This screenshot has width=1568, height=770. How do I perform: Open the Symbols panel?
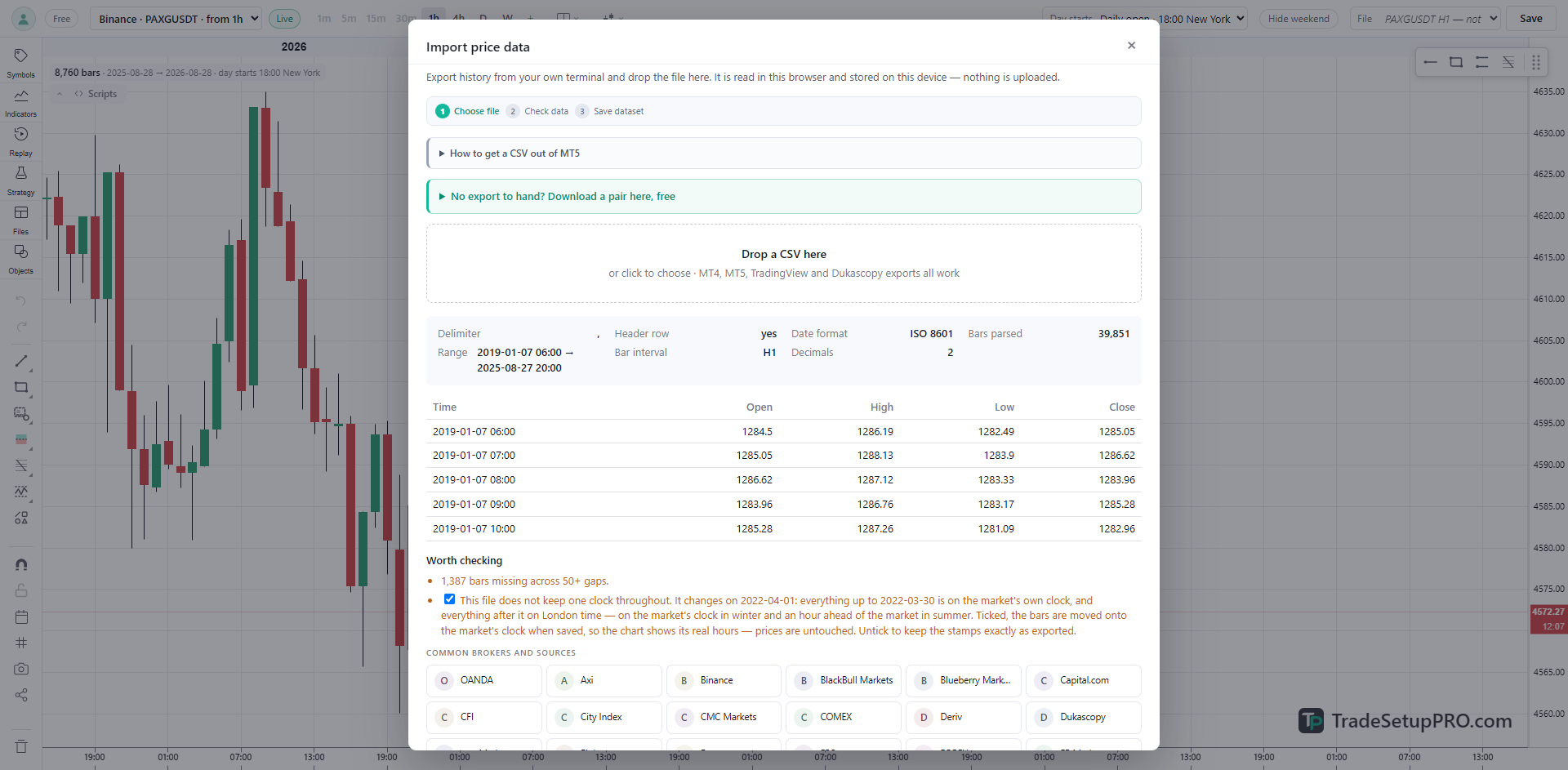[20, 62]
